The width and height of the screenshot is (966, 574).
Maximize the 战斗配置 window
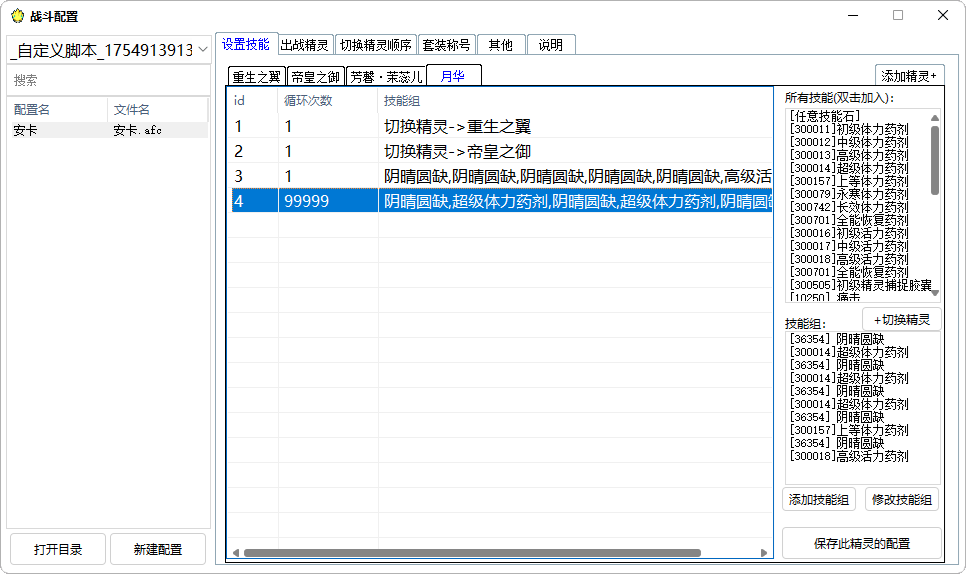[898, 15]
